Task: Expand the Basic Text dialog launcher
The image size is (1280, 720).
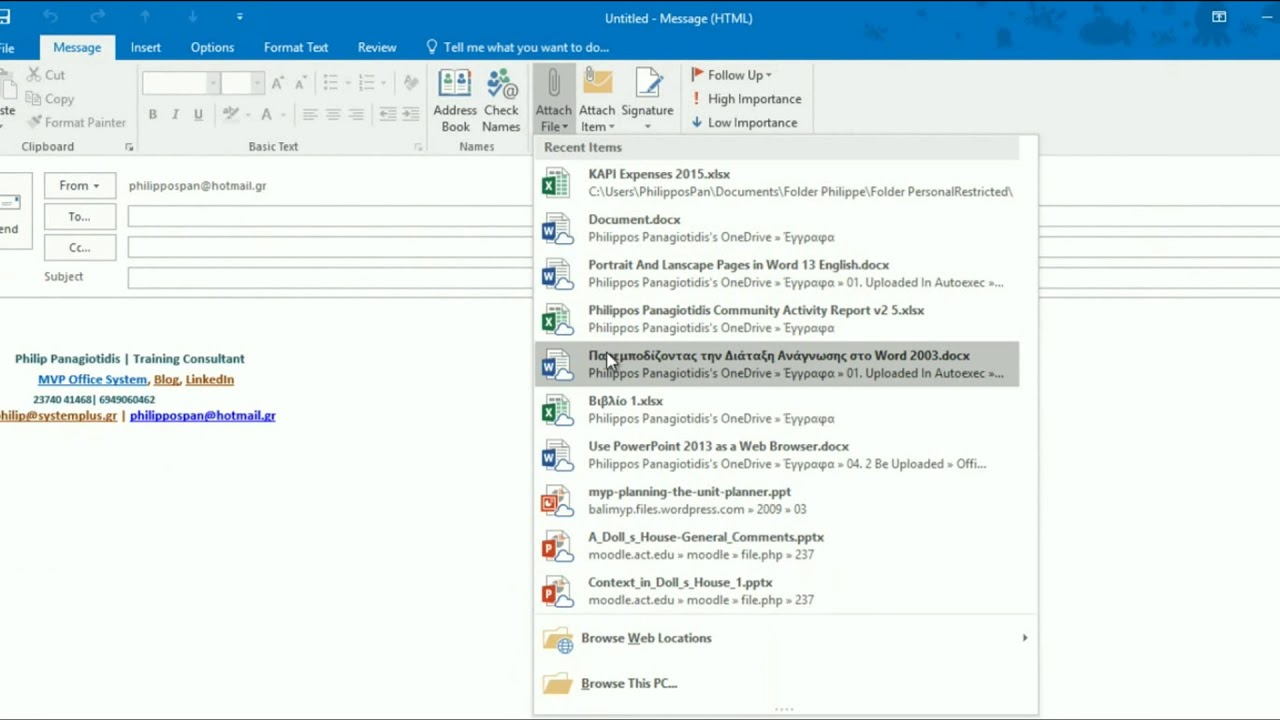Action: pos(418,147)
